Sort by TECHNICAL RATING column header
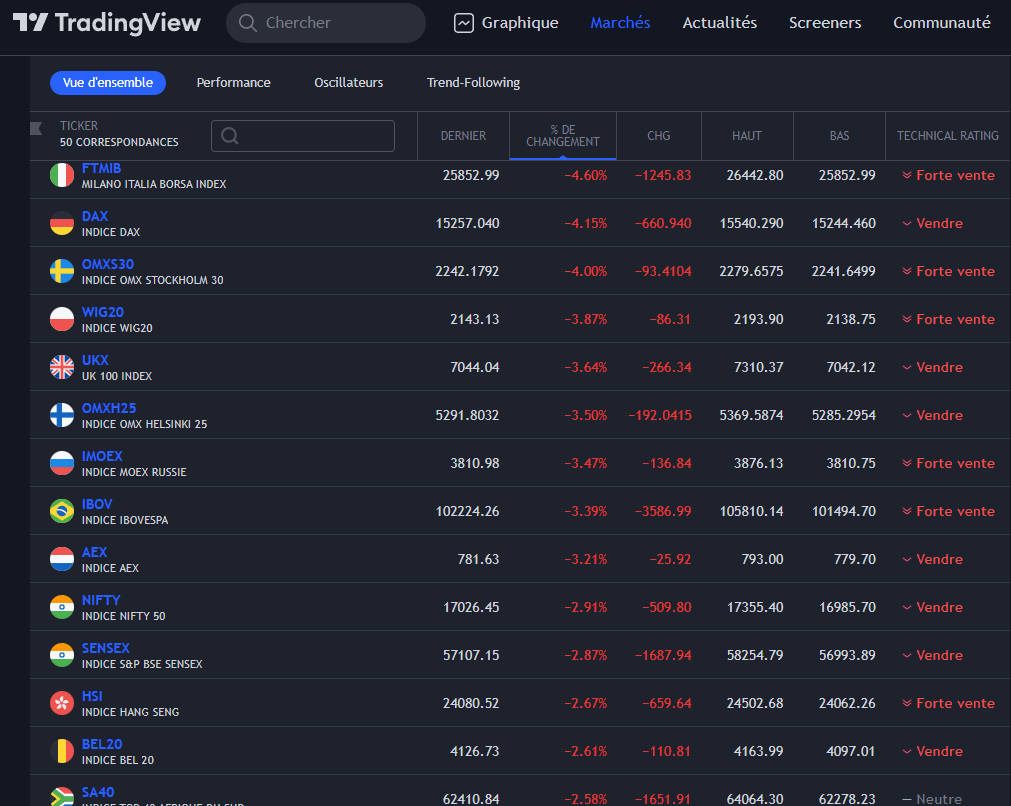Screen dimensions: 1011x806 coord(948,135)
